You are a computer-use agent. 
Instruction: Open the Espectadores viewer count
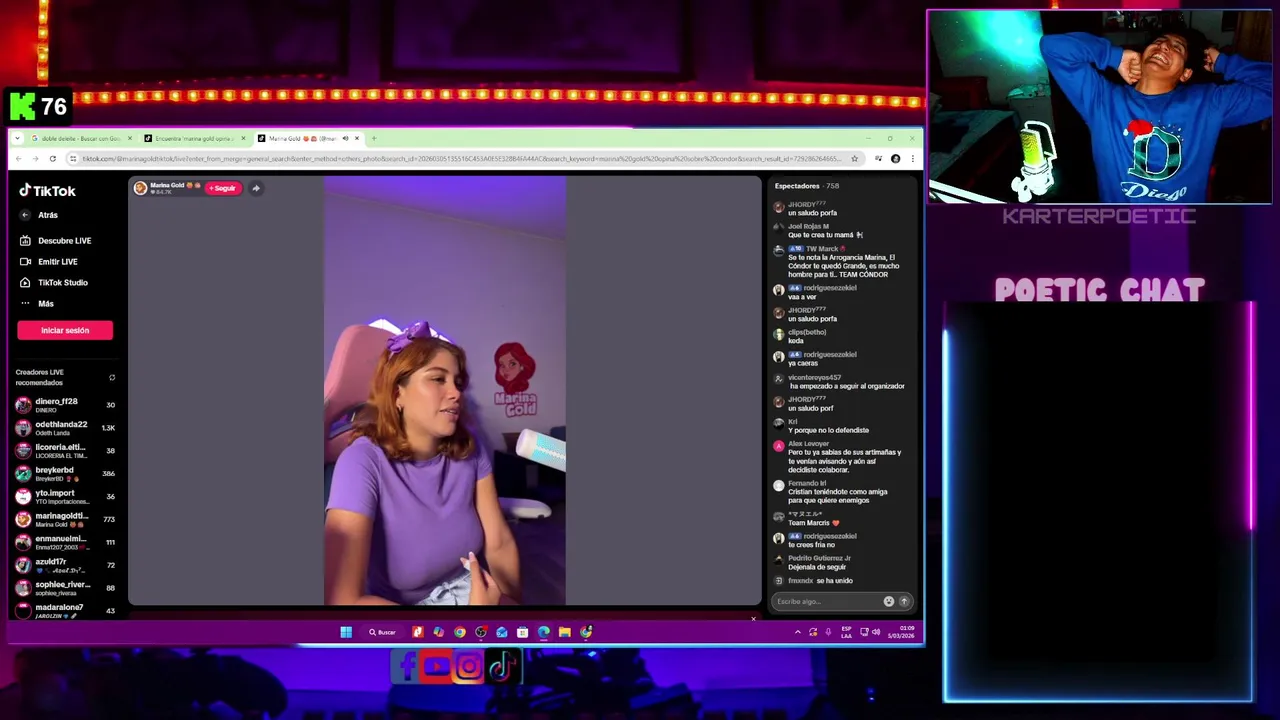point(807,186)
